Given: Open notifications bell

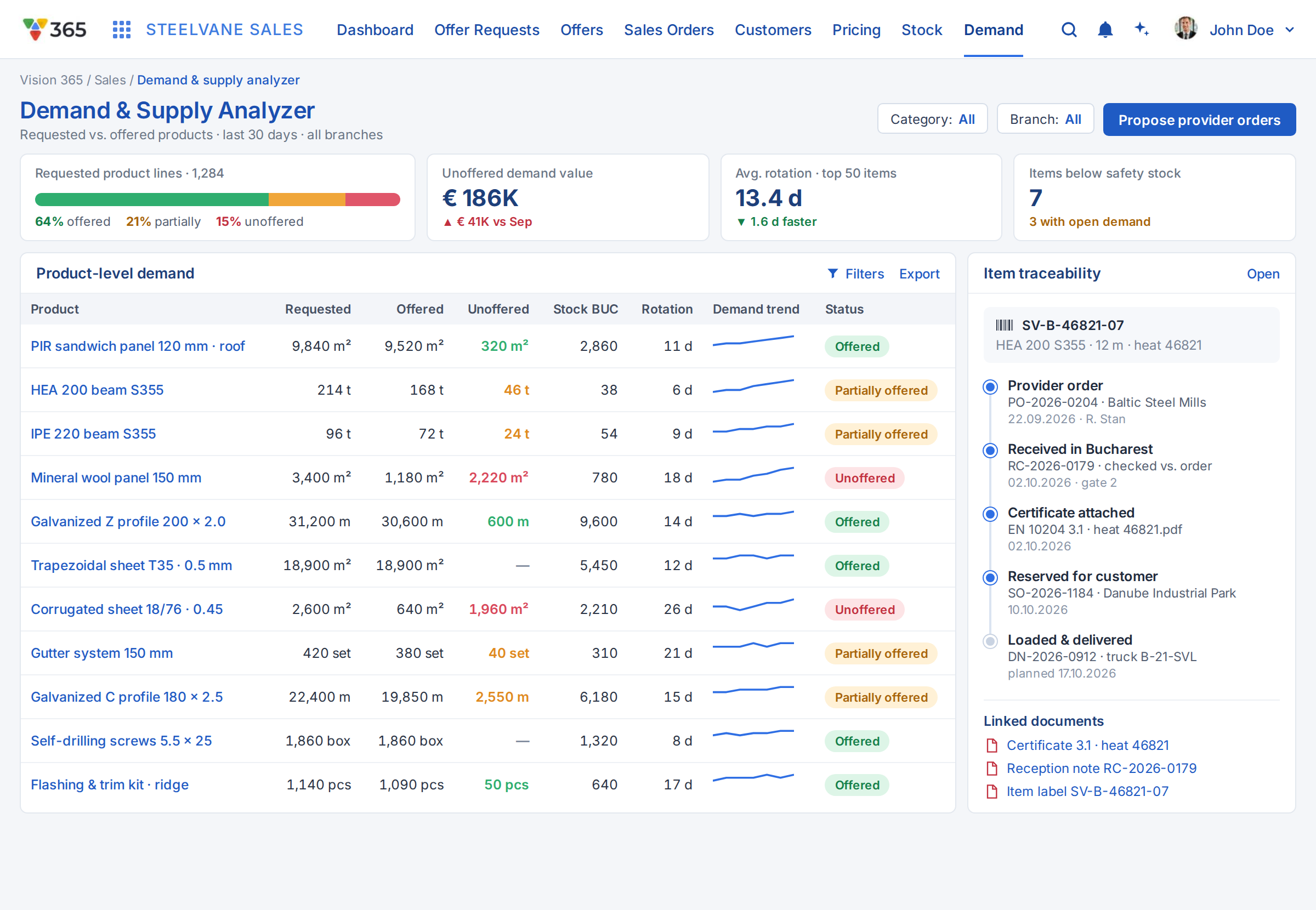Looking at the screenshot, I should (1105, 30).
